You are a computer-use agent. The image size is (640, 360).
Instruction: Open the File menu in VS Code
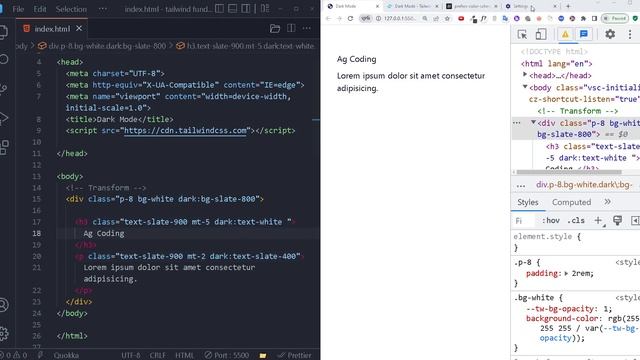pos(18,9)
